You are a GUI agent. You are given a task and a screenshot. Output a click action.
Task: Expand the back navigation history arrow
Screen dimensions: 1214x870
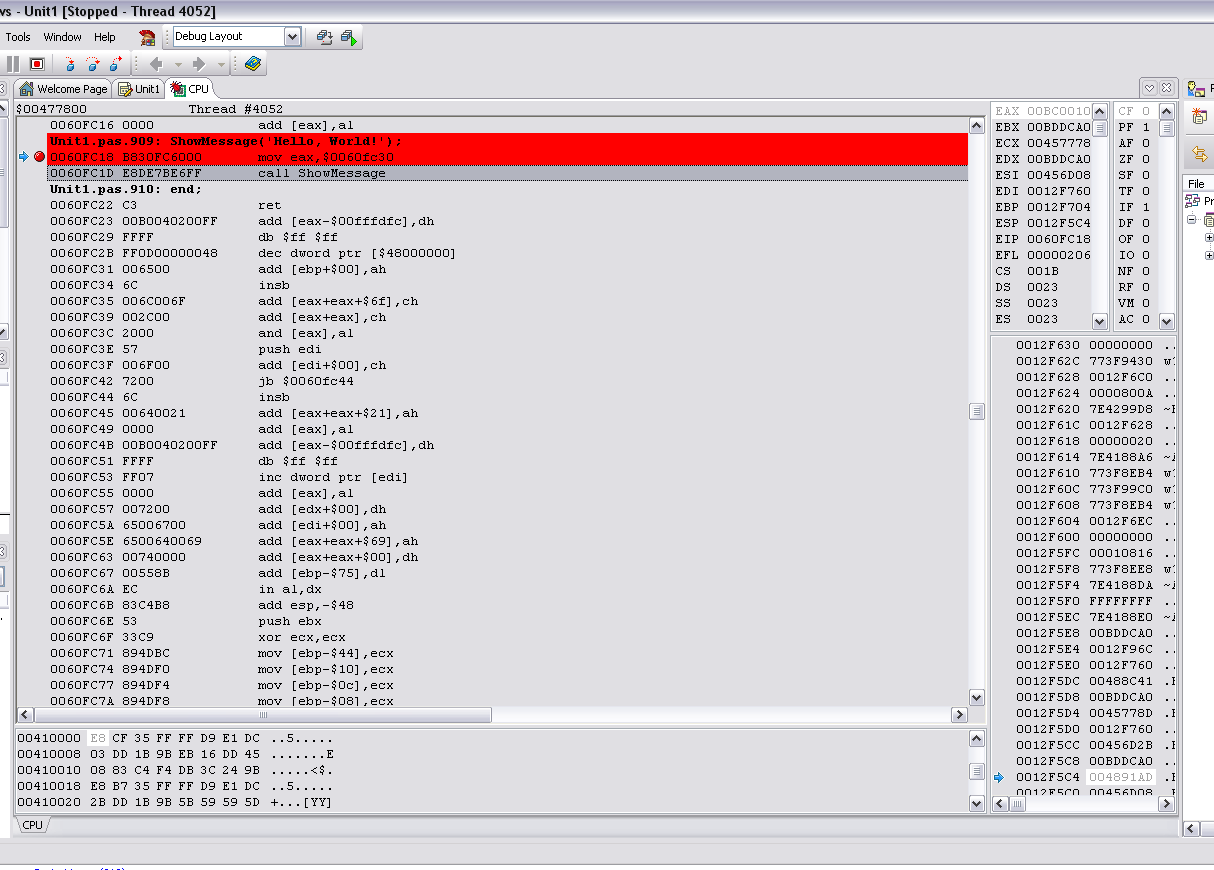[x=178, y=64]
